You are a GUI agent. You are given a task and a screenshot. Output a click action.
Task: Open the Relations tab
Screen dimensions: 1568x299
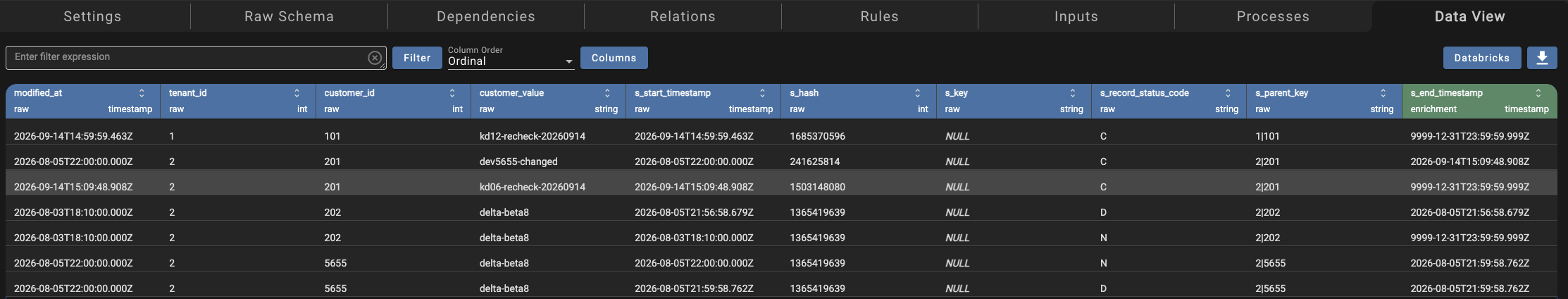(683, 16)
